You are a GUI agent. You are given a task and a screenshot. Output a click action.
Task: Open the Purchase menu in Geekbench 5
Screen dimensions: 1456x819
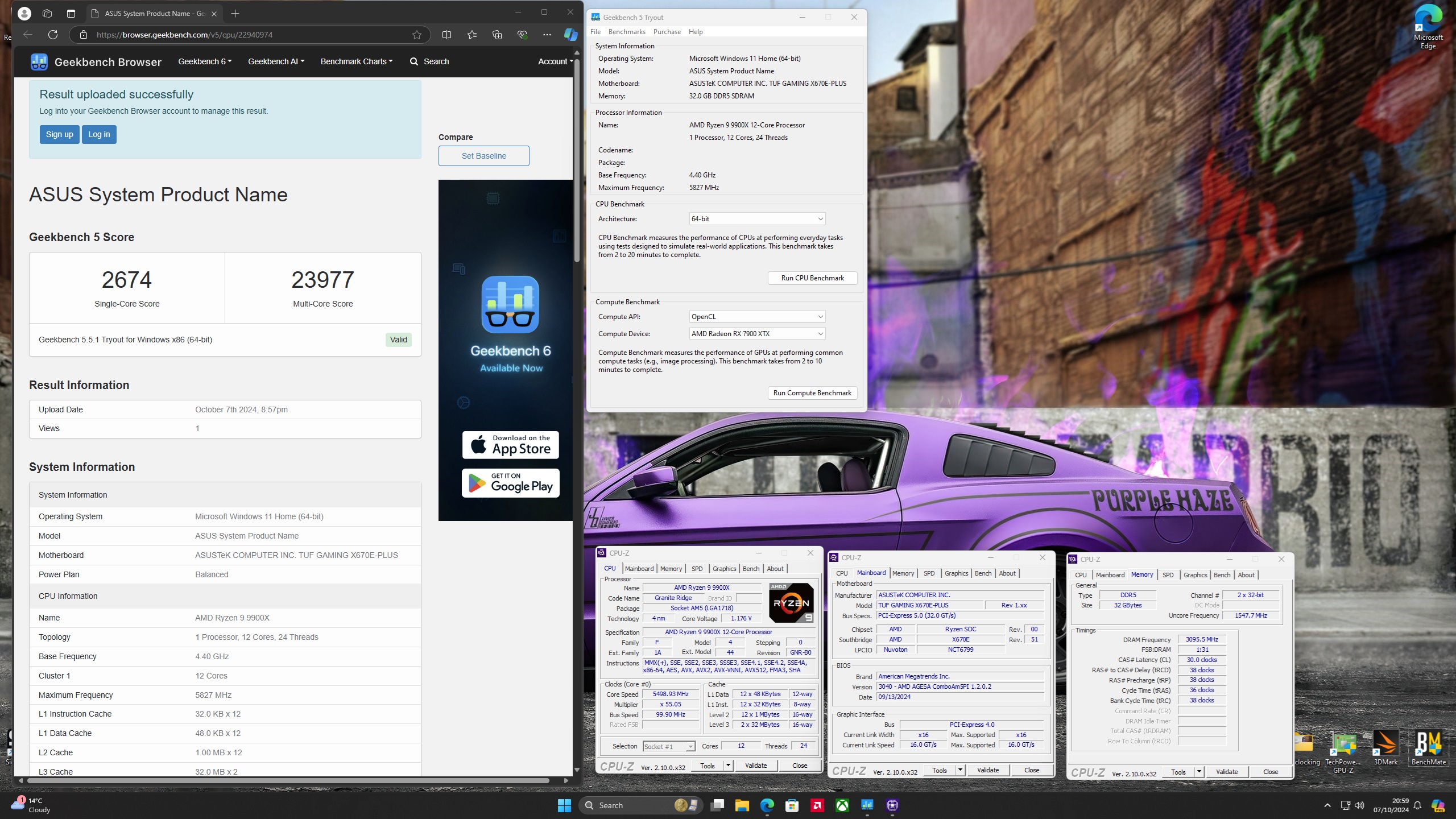[x=667, y=32]
